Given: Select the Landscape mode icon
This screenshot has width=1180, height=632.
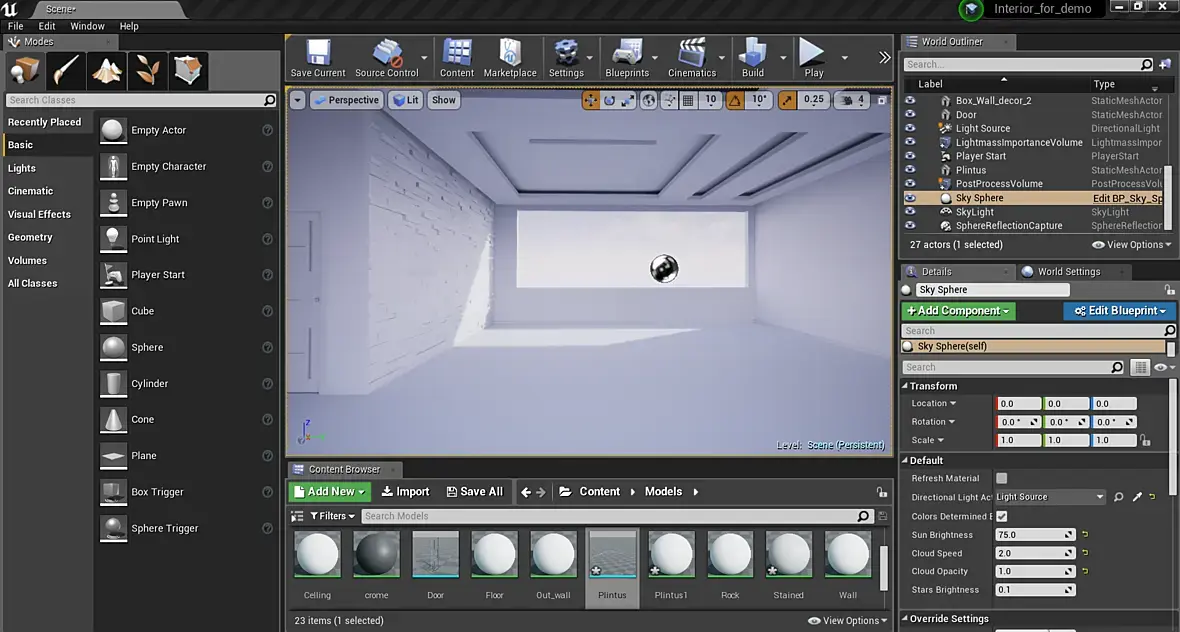Looking at the screenshot, I should tap(107, 71).
